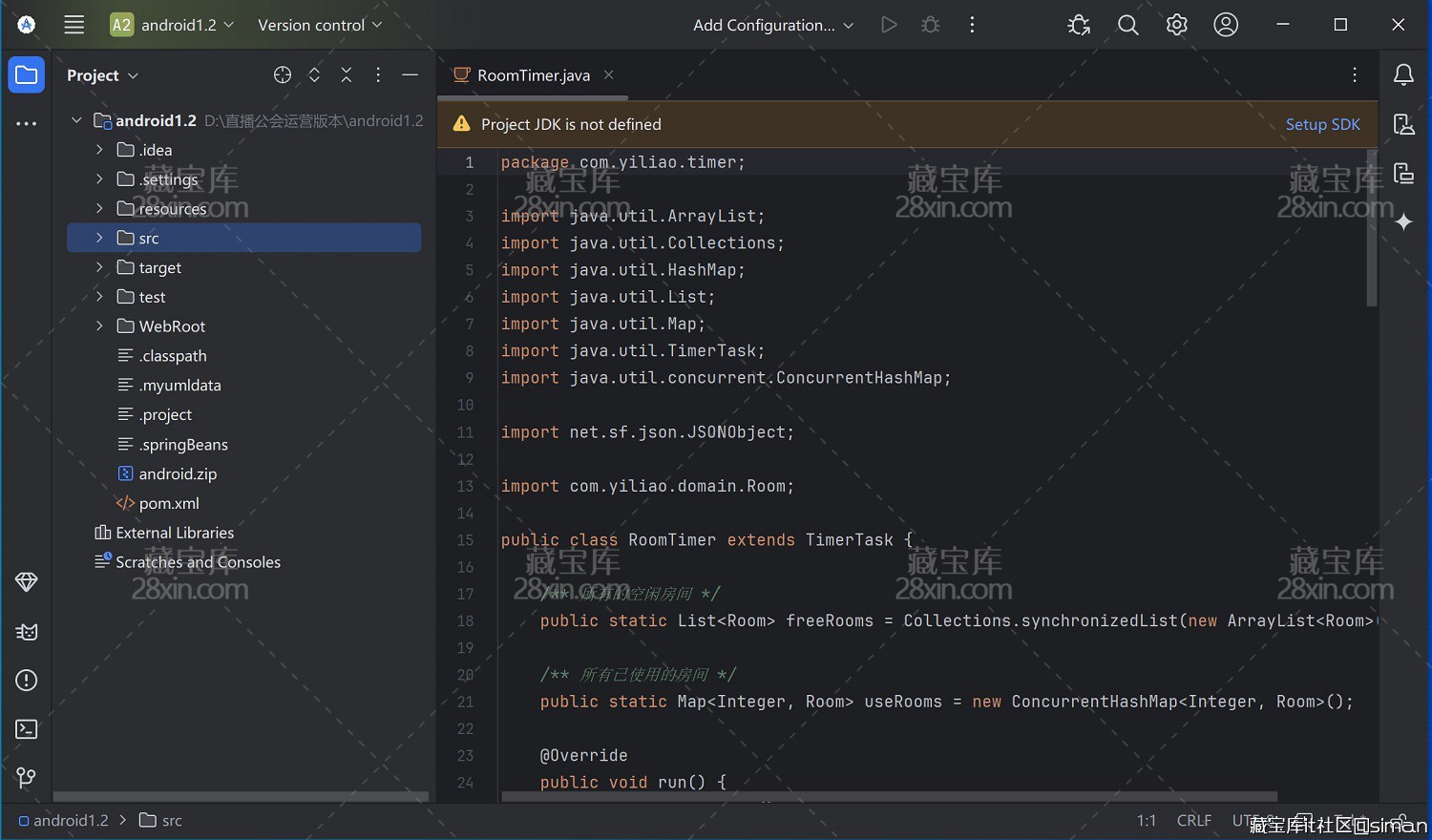Show more tool windows ellipsis
Screen dimensions: 1432x840
(27, 124)
